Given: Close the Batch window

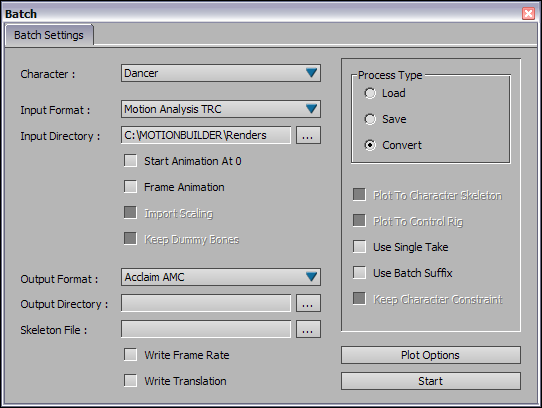Looking at the screenshot, I should (x=528, y=13).
